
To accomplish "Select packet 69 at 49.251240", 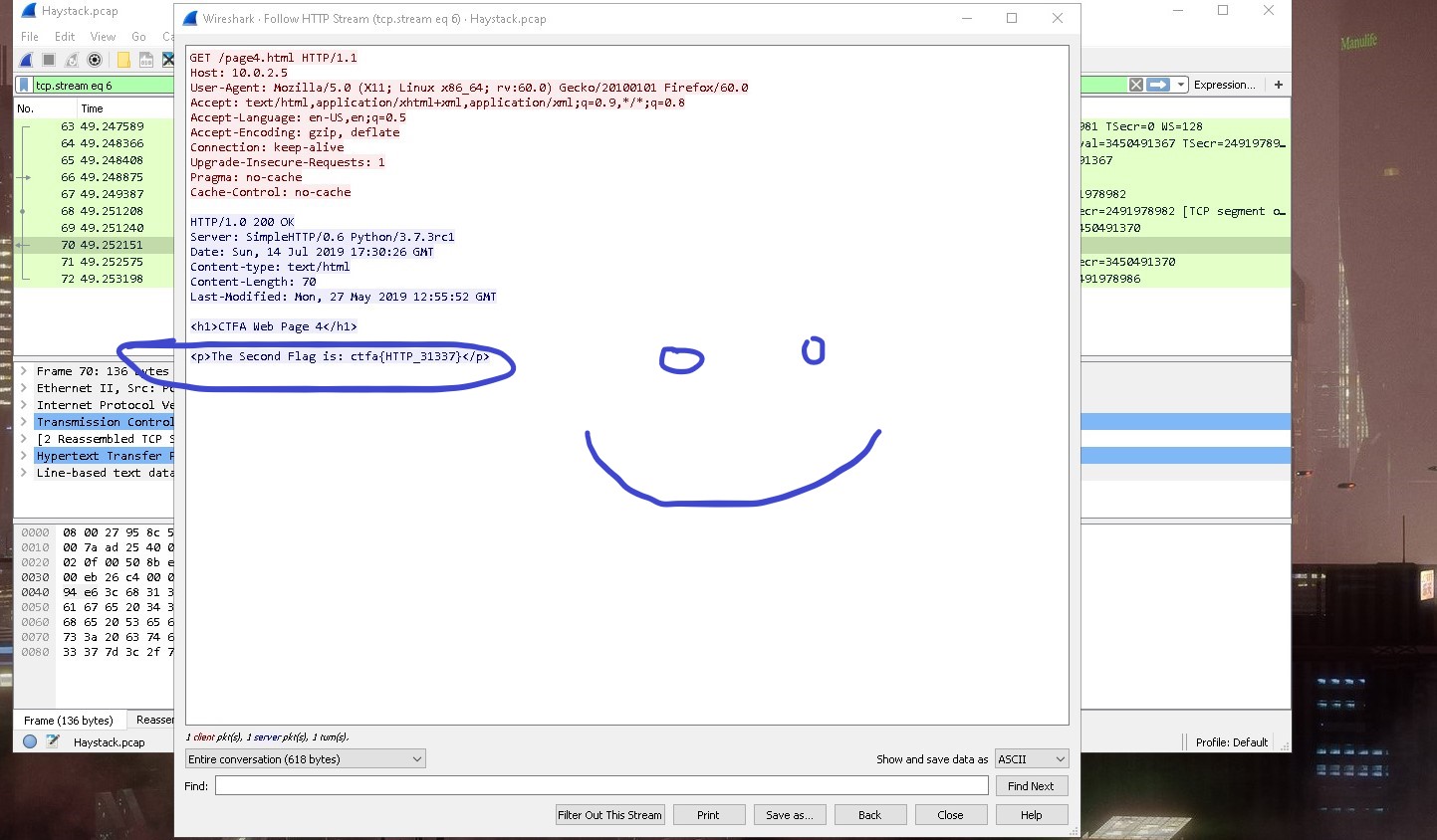I will click(x=95, y=228).
